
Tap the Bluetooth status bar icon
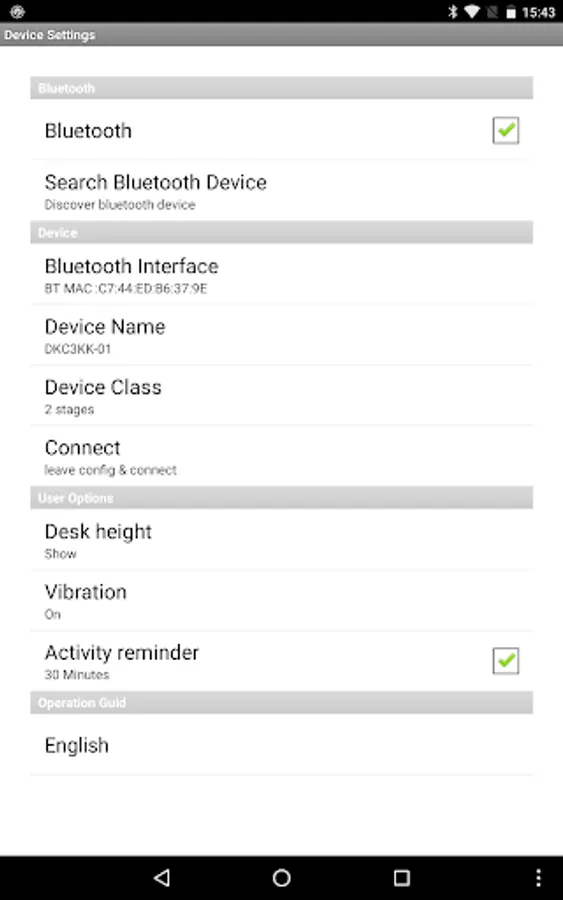(453, 11)
